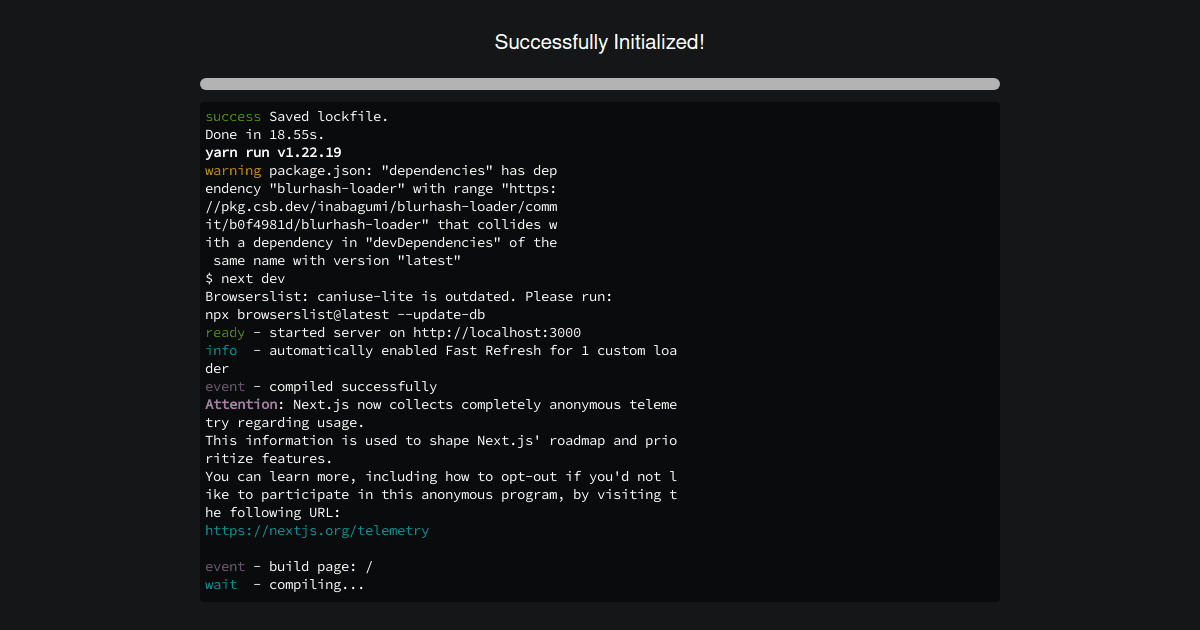This screenshot has width=1200, height=630.
Task: Open the nextjs.org telemetry link
Action: tap(317, 531)
